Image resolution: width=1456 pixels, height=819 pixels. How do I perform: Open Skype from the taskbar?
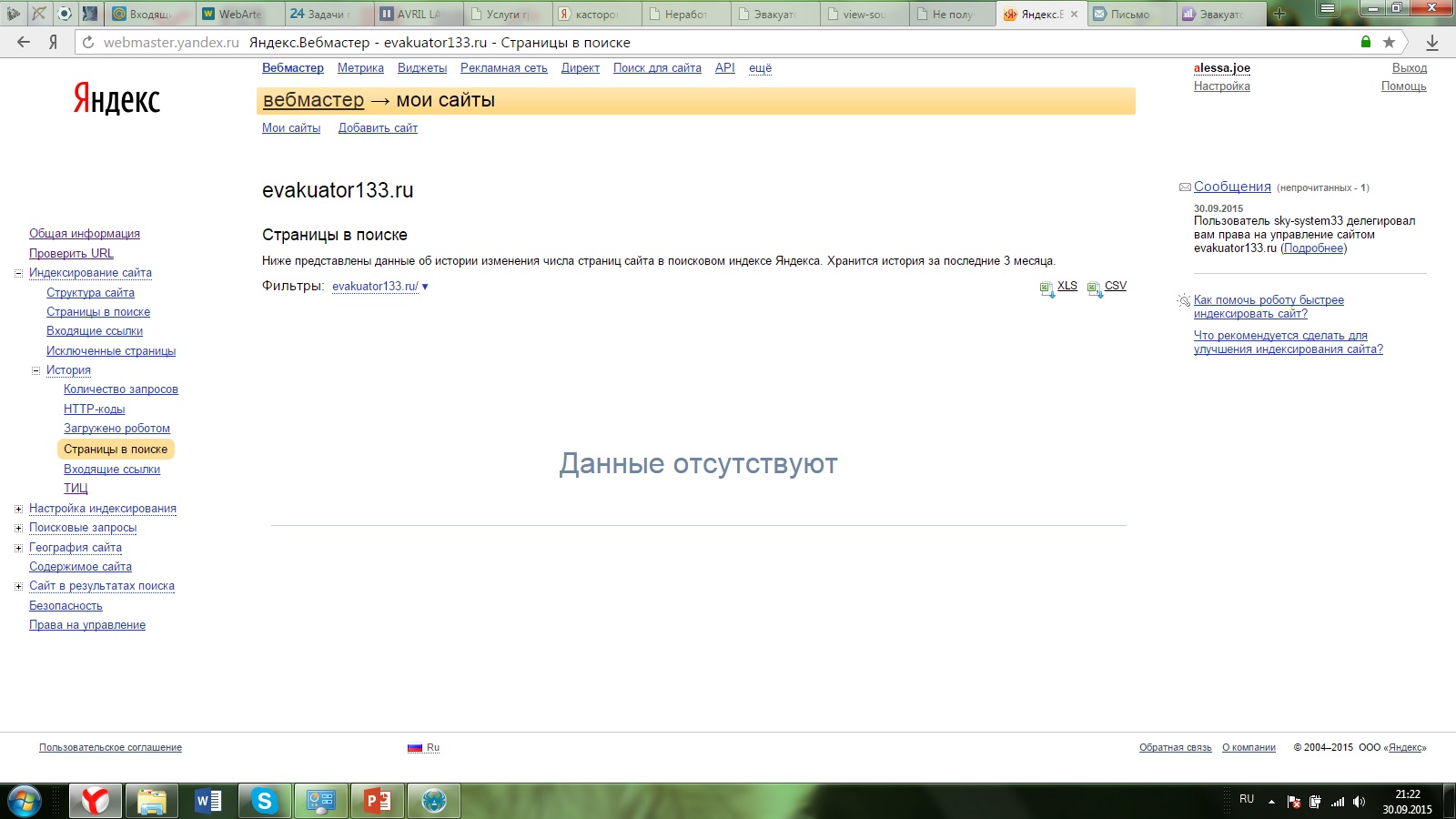click(x=265, y=801)
